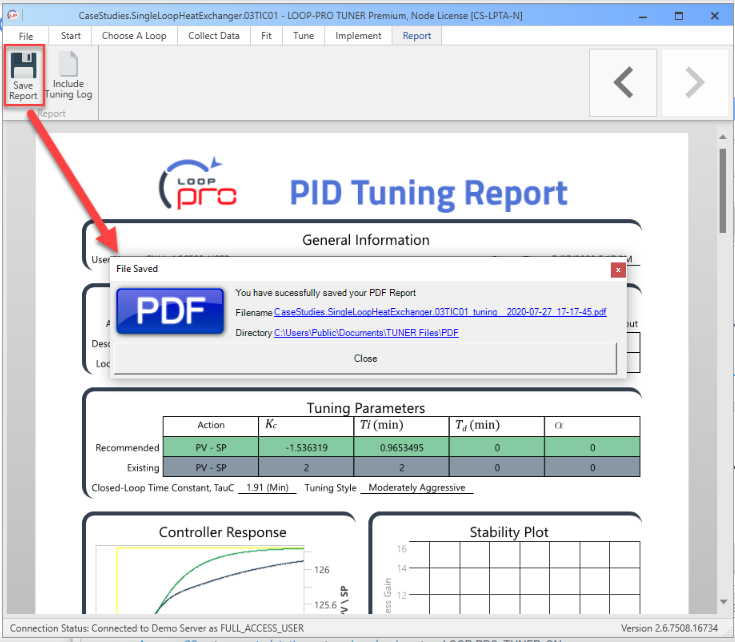Open the saved PDF filename link
The width and height of the screenshot is (735, 642).
[440, 312]
